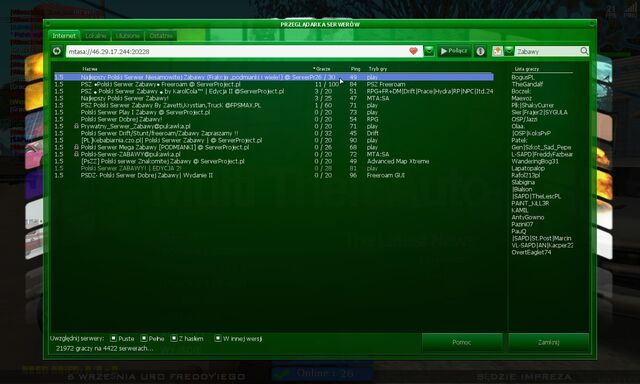Screen dimensions: 640x384
Task: Toggle the W innej wersji checkbox
Action: coord(218,338)
